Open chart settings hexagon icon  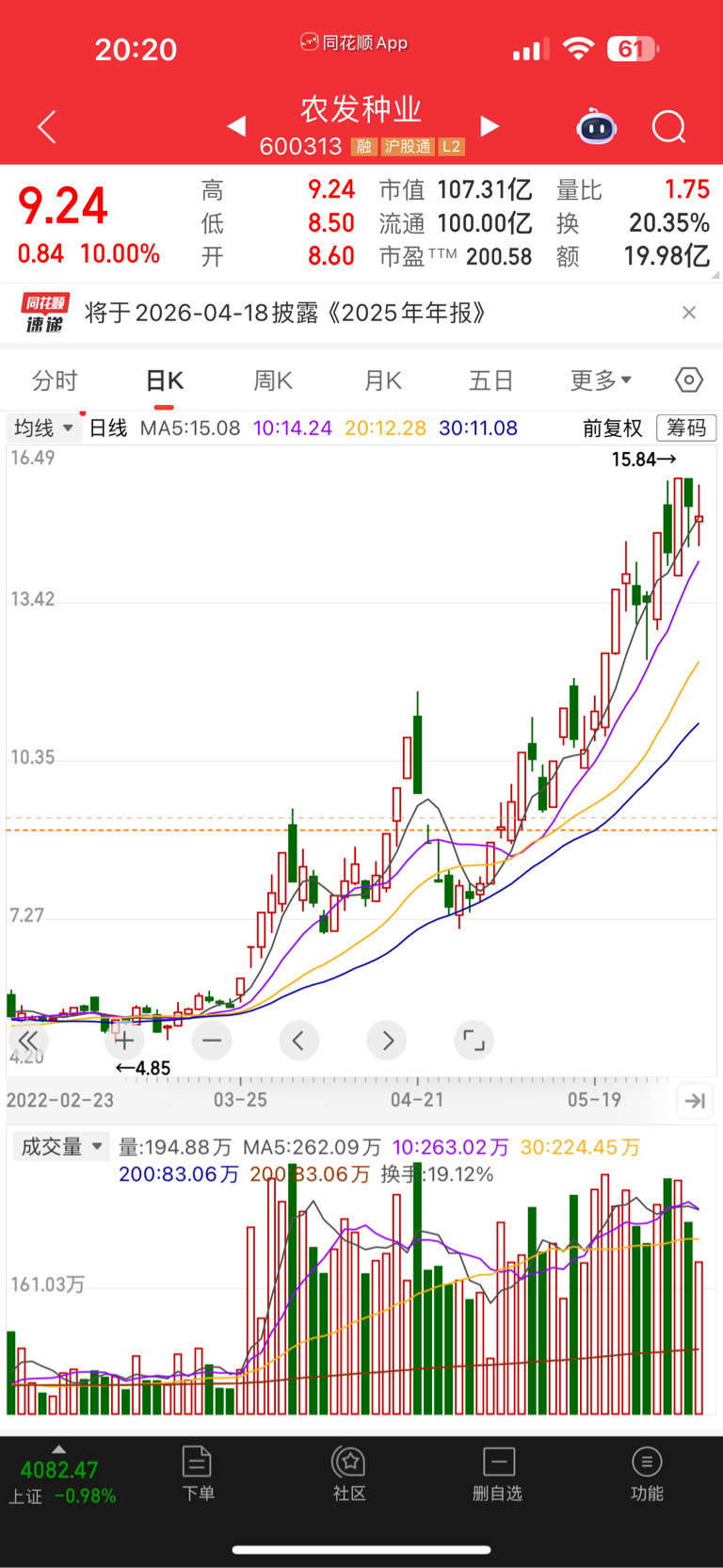click(x=689, y=380)
